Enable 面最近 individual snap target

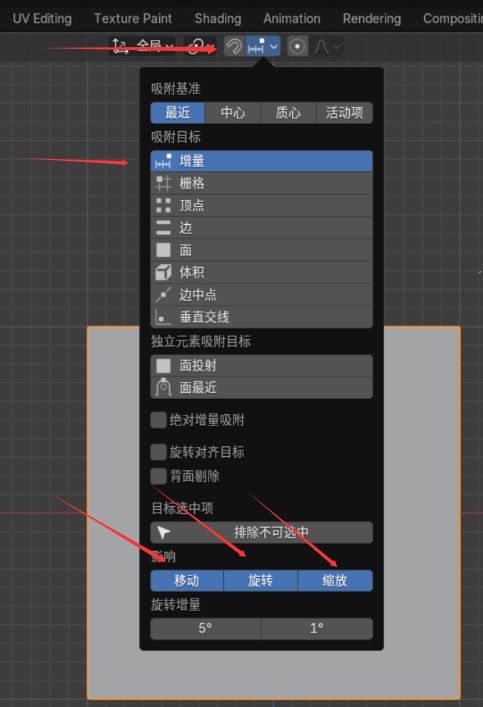click(x=262, y=388)
